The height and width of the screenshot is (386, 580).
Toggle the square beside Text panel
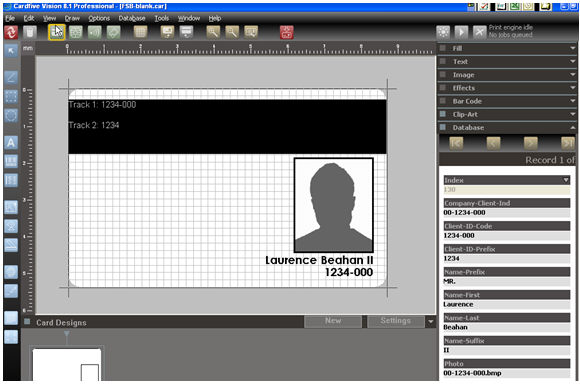tap(443, 61)
